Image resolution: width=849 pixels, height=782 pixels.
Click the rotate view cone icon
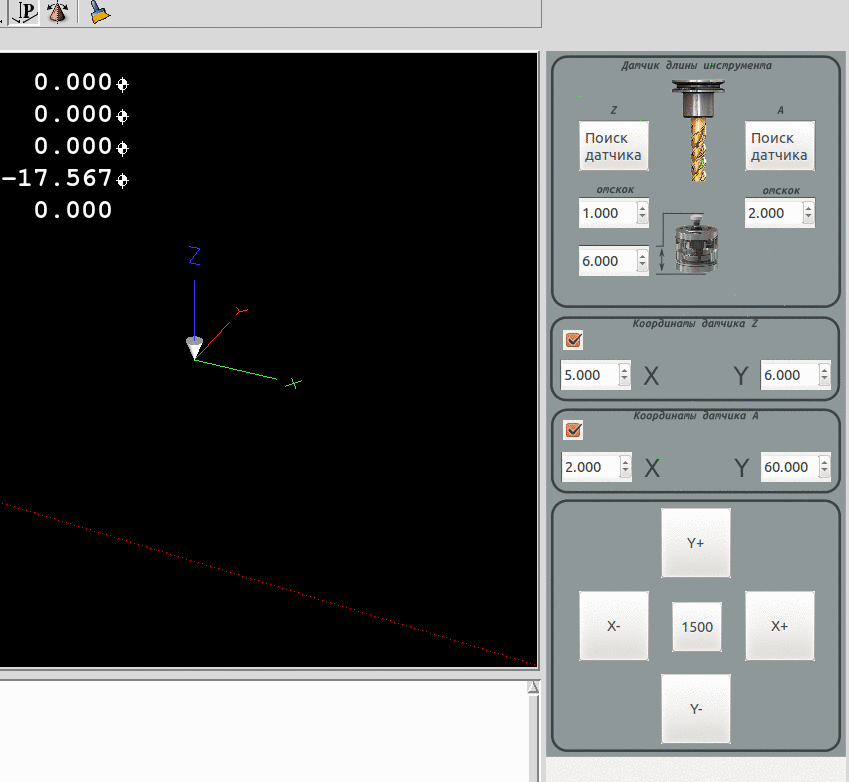(x=57, y=12)
